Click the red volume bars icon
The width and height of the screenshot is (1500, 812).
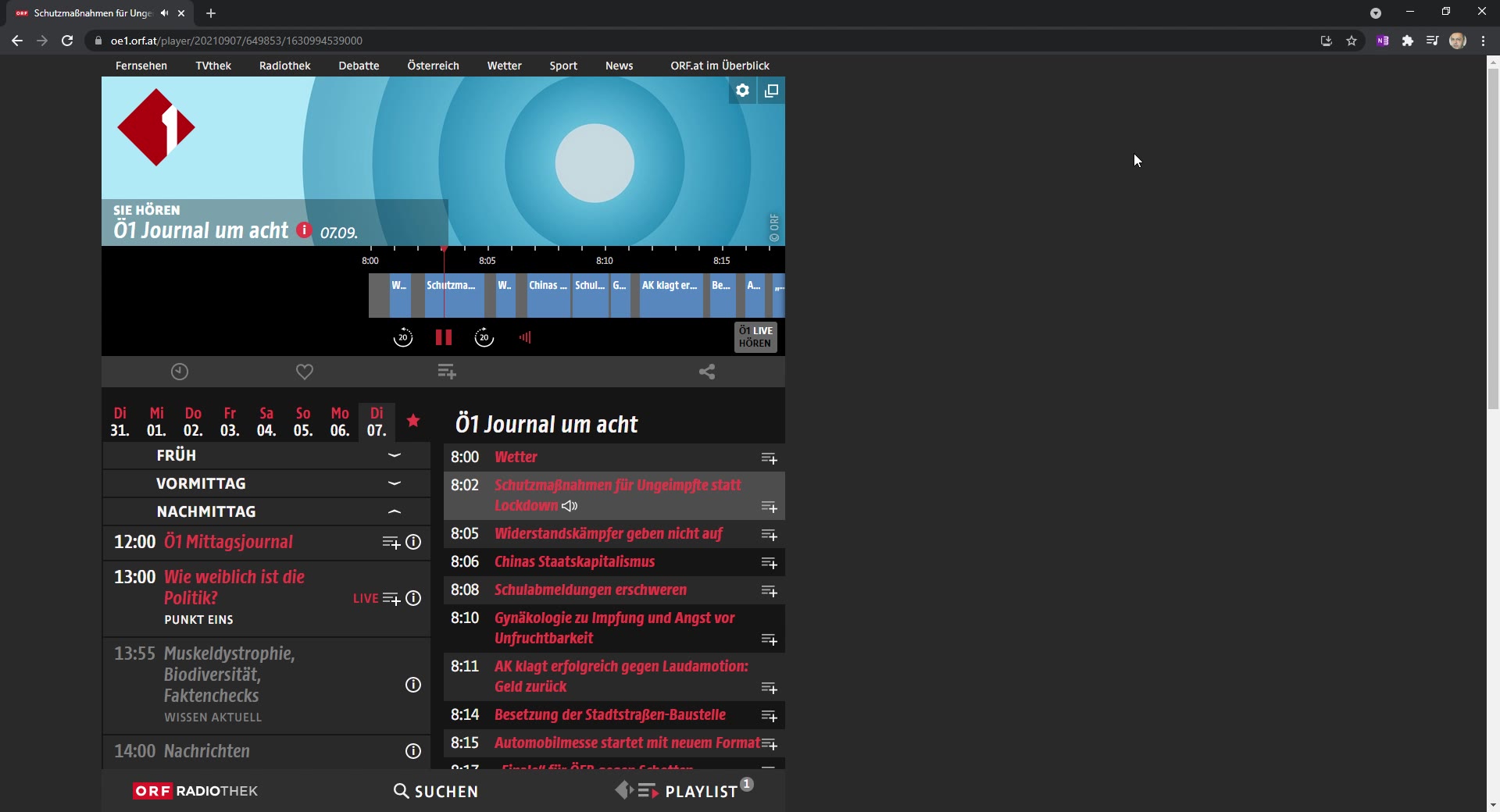[x=525, y=337]
